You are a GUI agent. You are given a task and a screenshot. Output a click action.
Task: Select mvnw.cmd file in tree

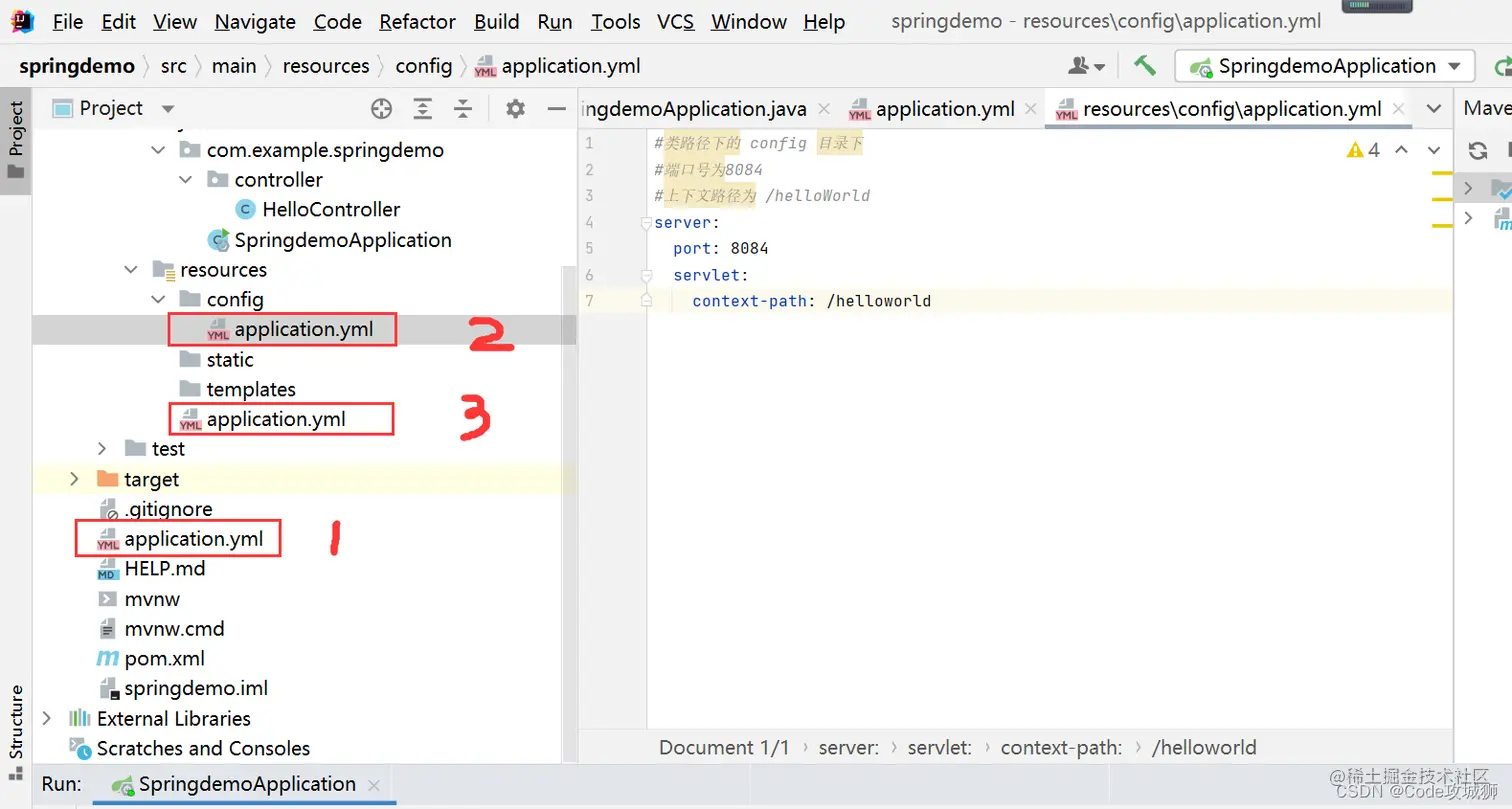point(174,630)
